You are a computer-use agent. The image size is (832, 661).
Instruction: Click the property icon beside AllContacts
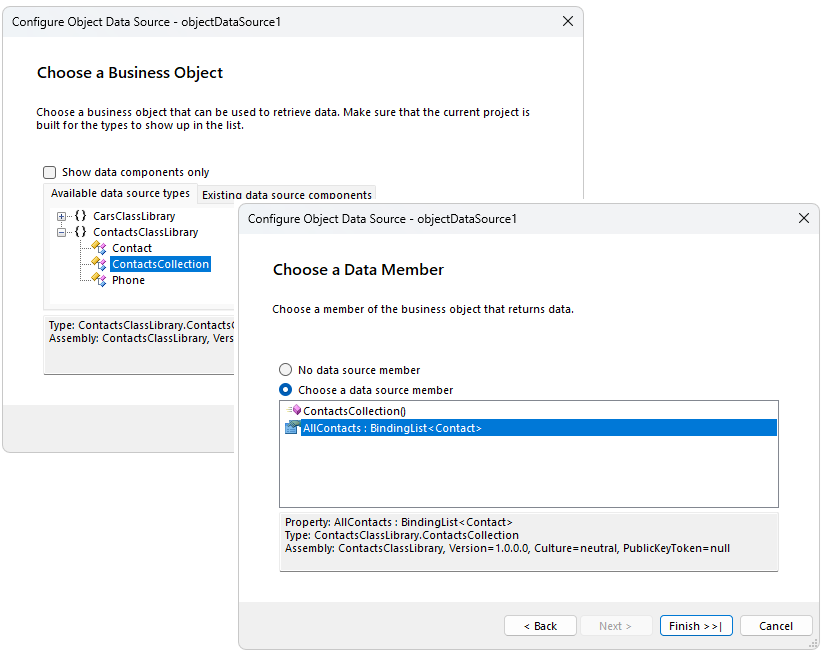[x=291, y=427]
